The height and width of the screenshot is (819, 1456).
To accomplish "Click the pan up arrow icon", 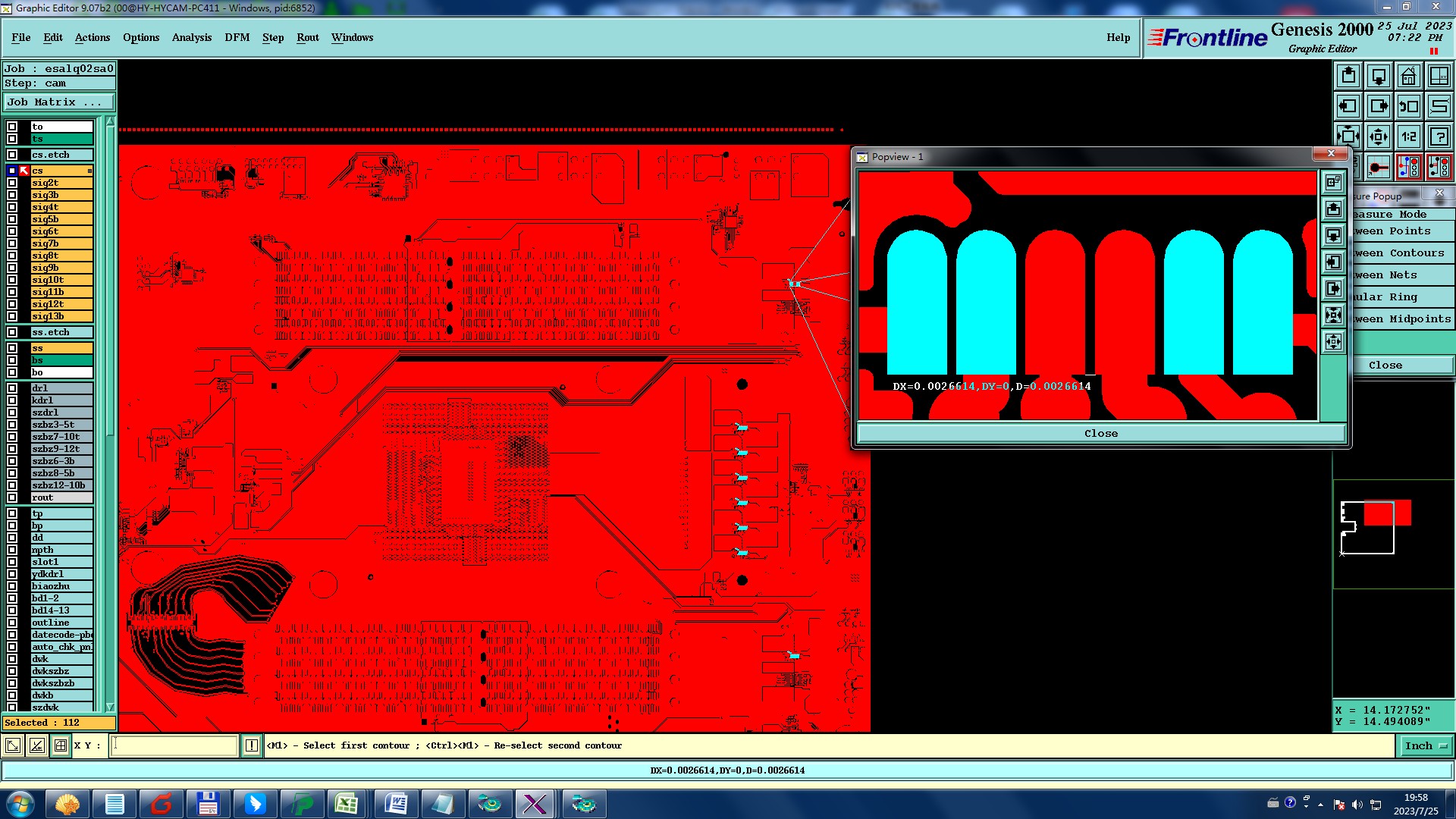I will point(1348,76).
